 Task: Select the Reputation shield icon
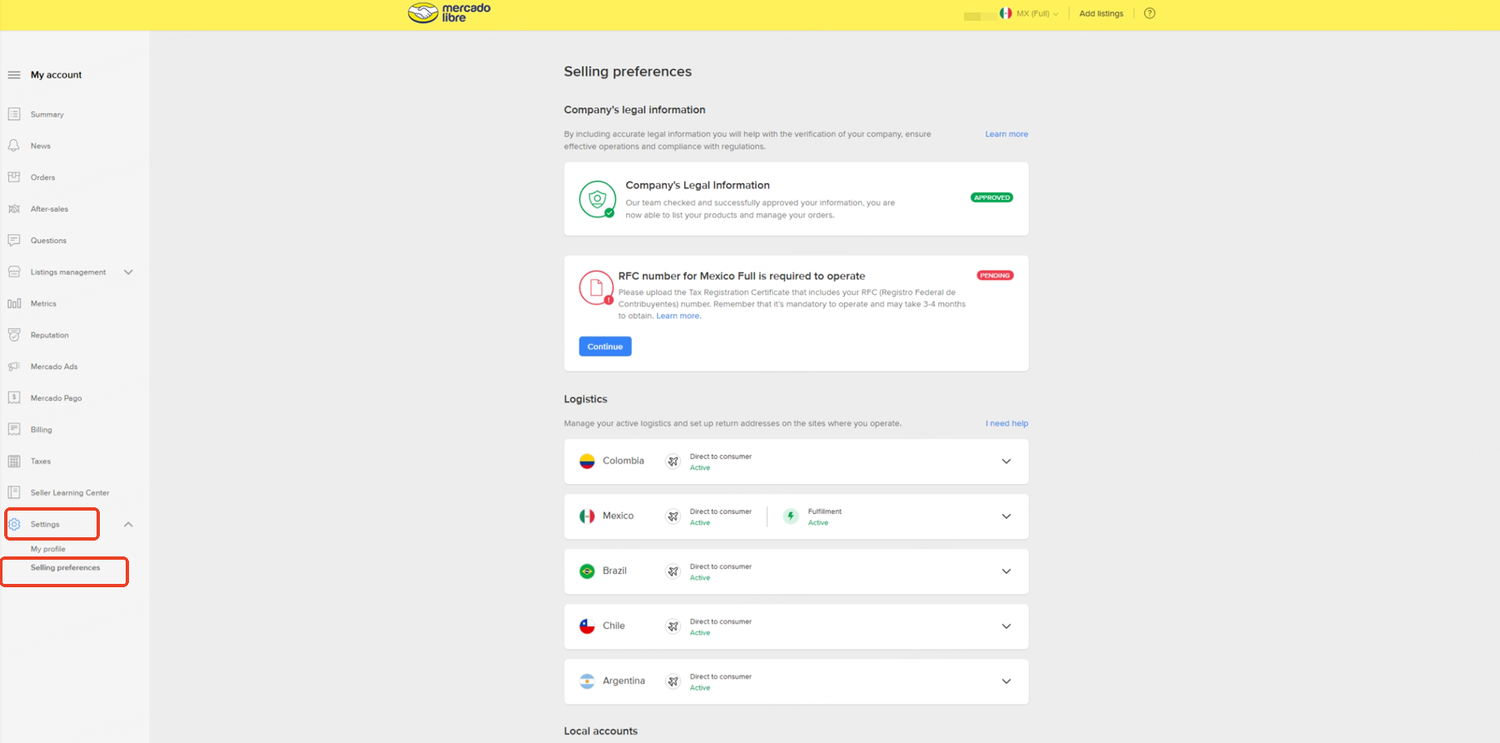(14, 335)
